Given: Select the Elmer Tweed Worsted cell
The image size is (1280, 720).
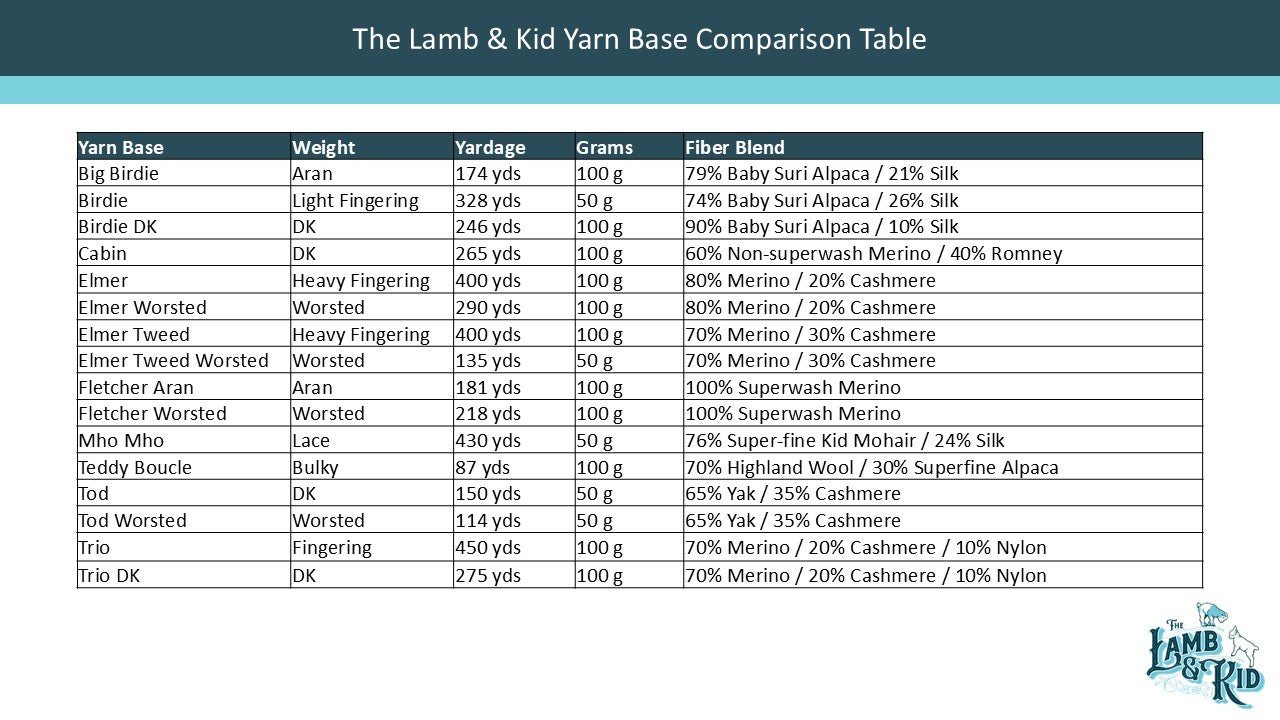Looking at the screenshot, I should 173,360.
